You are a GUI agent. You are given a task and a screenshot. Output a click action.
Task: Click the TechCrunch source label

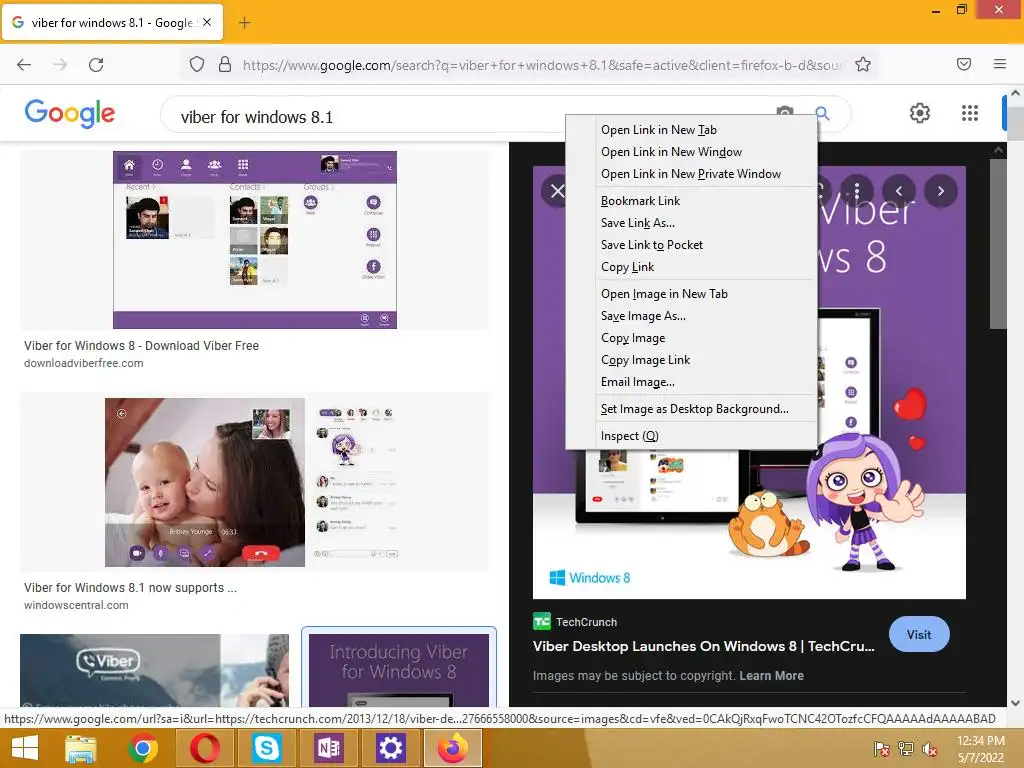coord(586,622)
